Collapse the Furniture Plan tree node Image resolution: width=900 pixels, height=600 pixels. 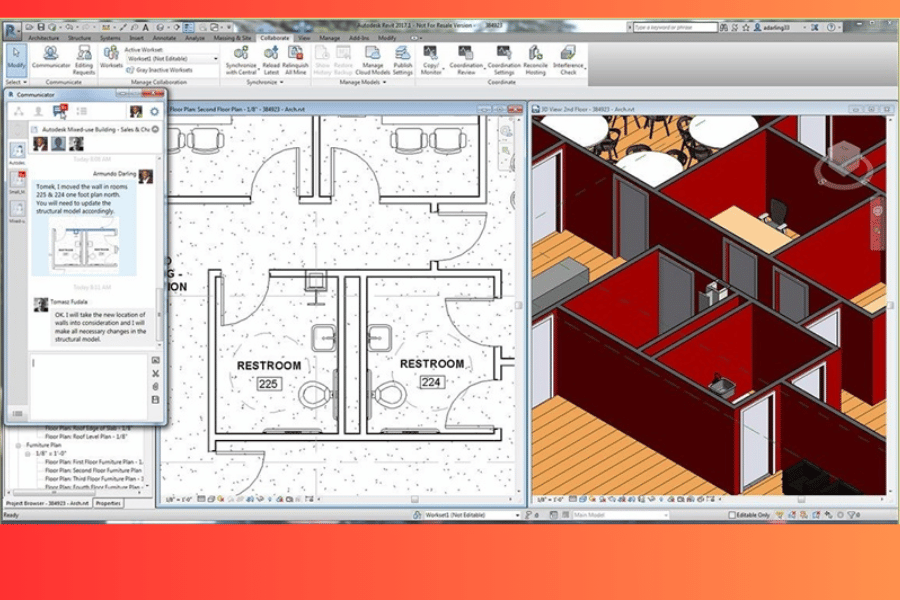19,444
